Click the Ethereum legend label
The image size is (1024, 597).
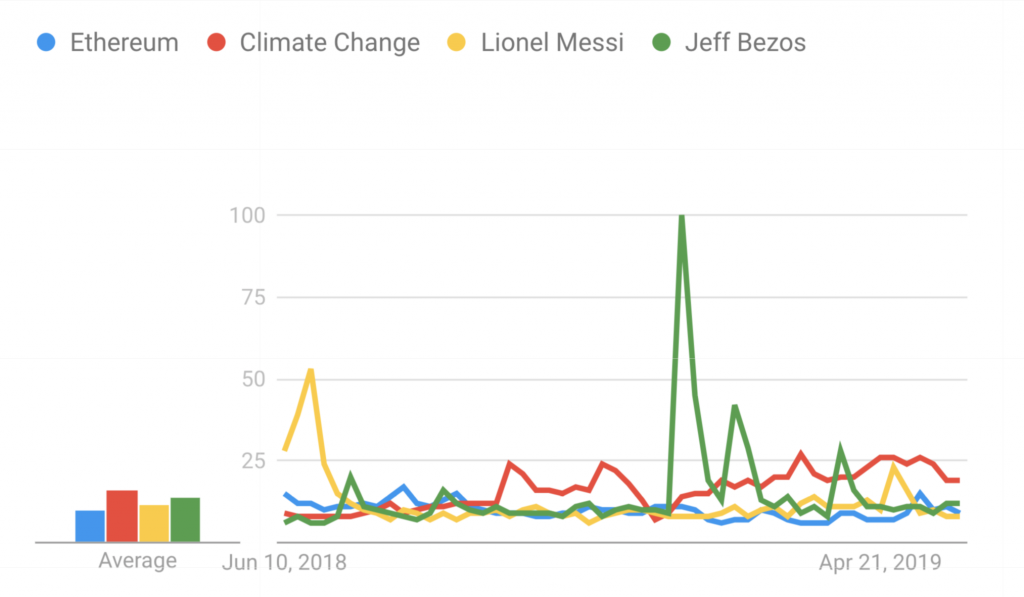(124, 43)
